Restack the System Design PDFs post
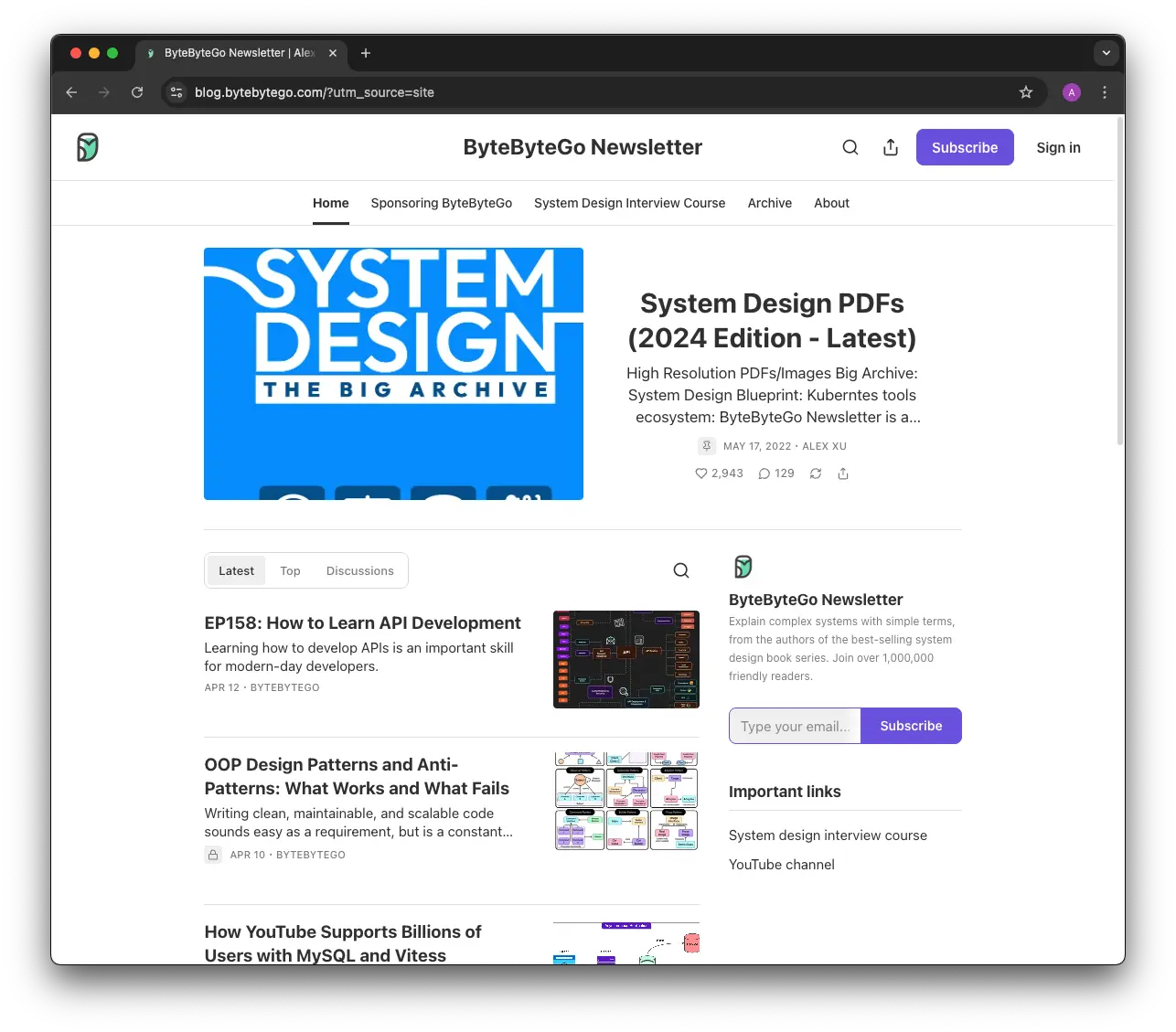Viewport: 1176px width, 1032px height. (816, 473)
